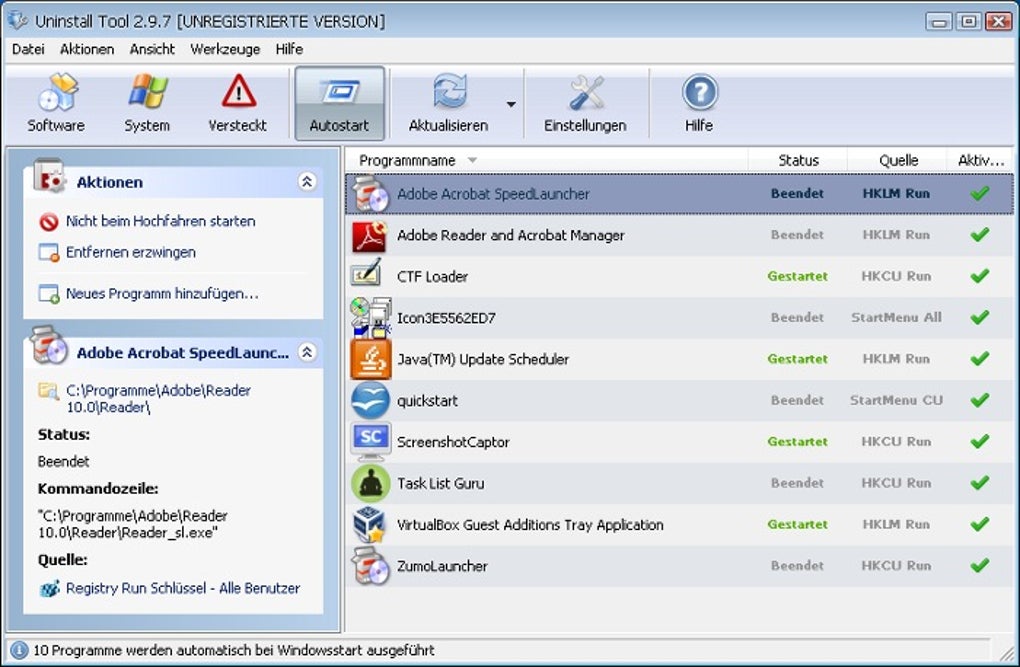This screenshot has height=667, width=1020.
Task: Click the Task List Guru icon
Action: (370, 483)
